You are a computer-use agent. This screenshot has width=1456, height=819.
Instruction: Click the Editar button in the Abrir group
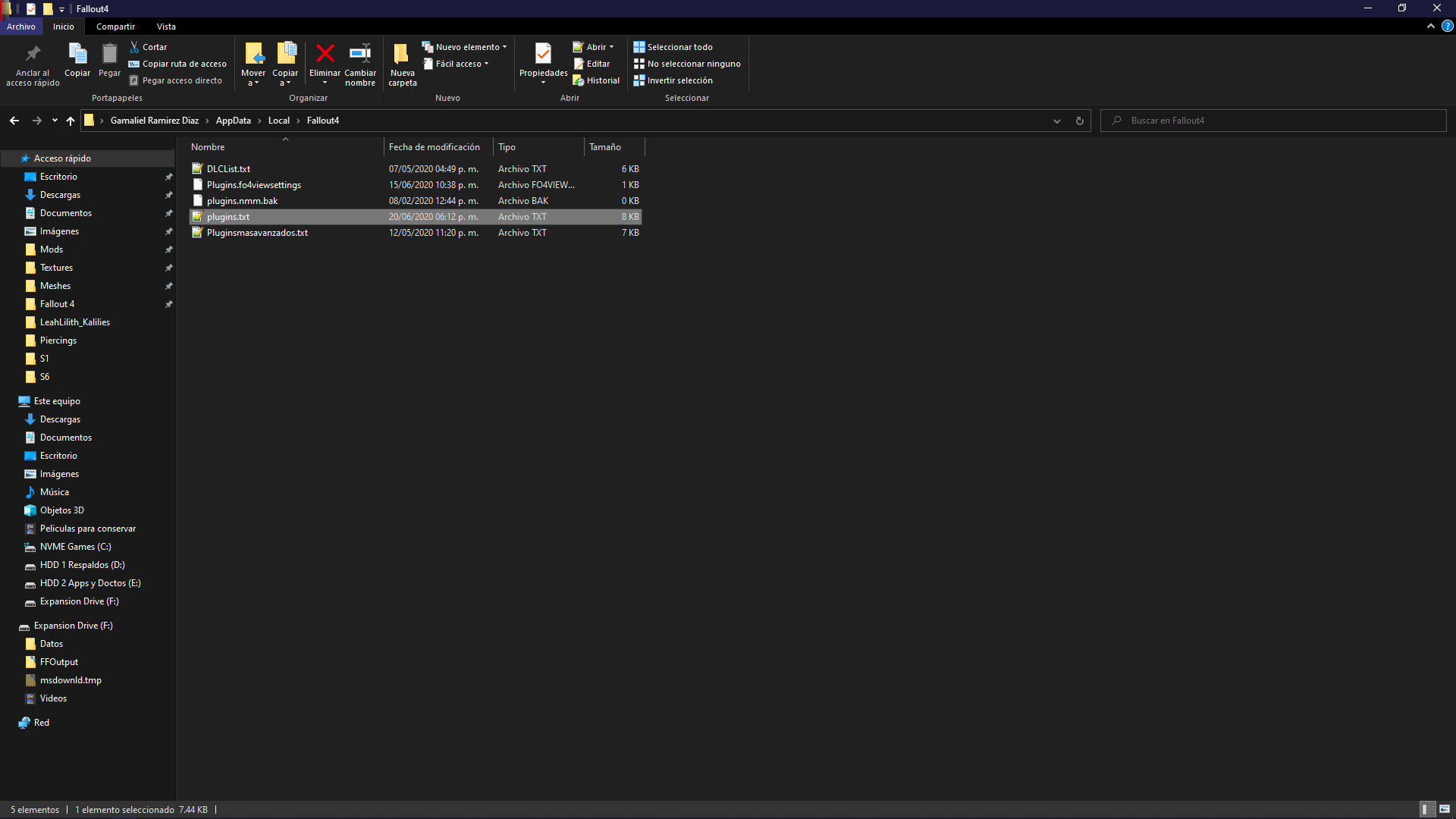tap(591, 64)
